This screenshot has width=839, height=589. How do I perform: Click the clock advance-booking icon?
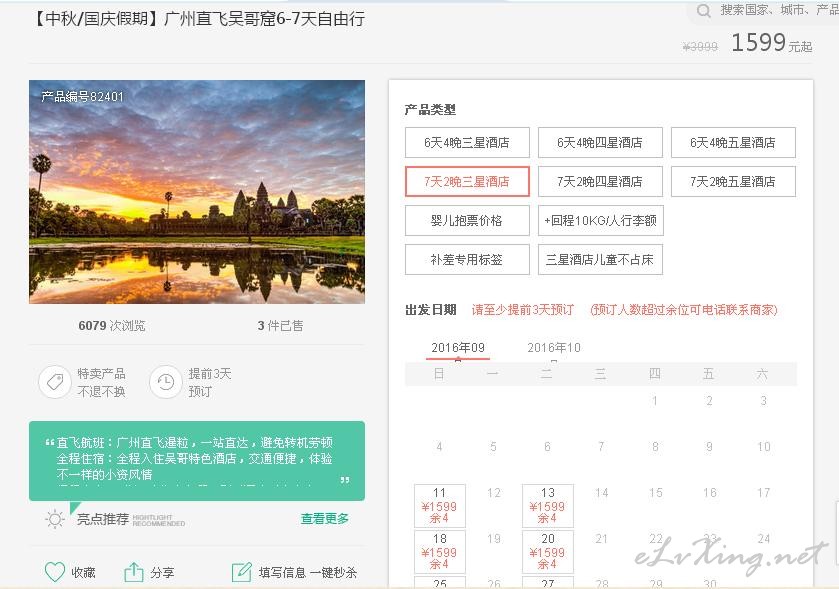pyautogui.click(x=166, y=382)
